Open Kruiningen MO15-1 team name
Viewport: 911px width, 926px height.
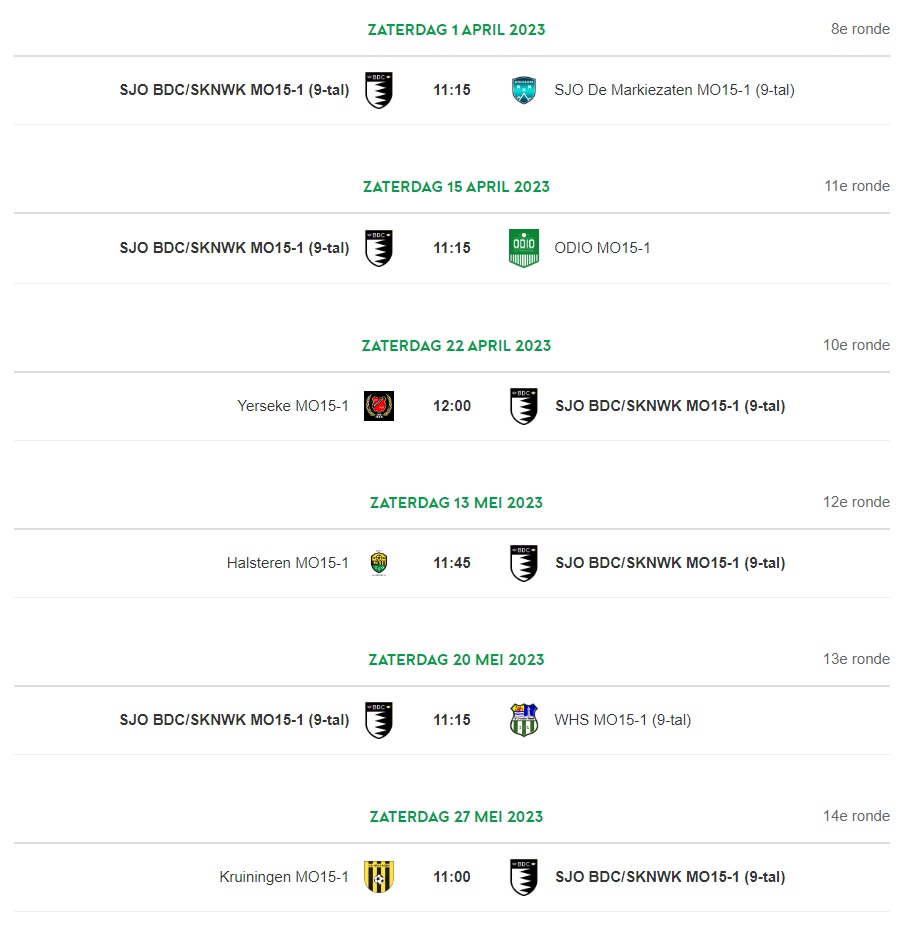coord(284,877)
